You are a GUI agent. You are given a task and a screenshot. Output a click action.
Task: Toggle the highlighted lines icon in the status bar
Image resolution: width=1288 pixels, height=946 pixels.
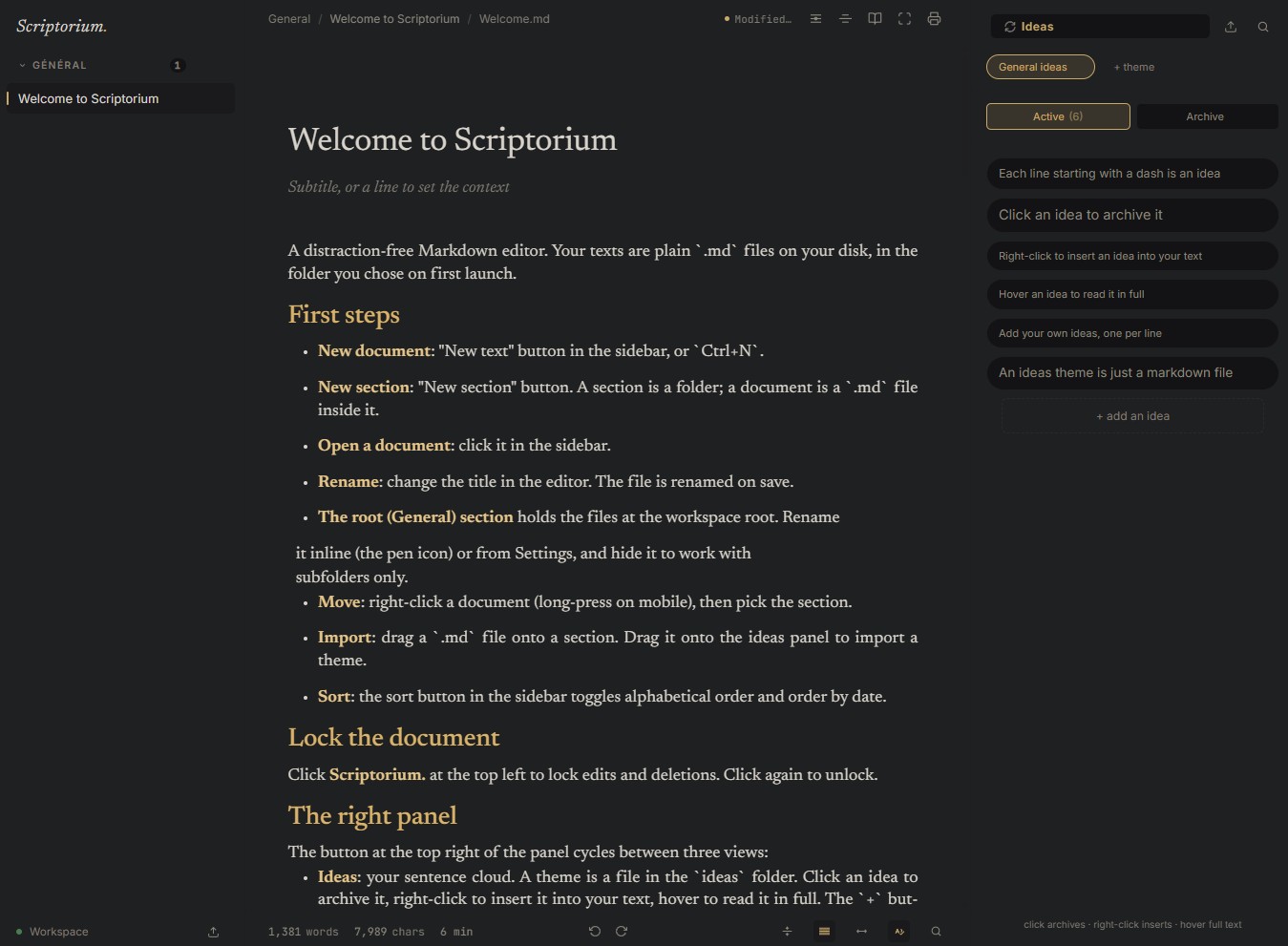pyautogui.click(x=824, y=932)
